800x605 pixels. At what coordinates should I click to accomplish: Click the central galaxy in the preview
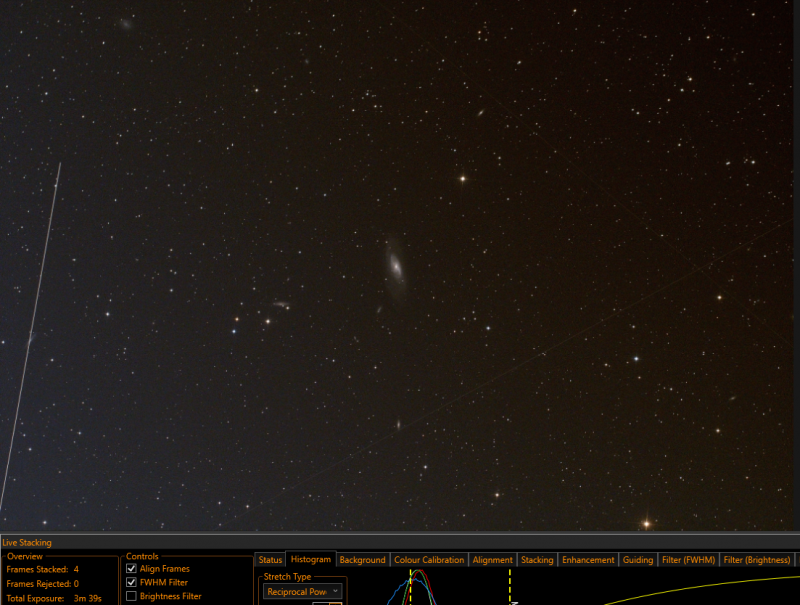pyautogui.click(x=395, y=266)
